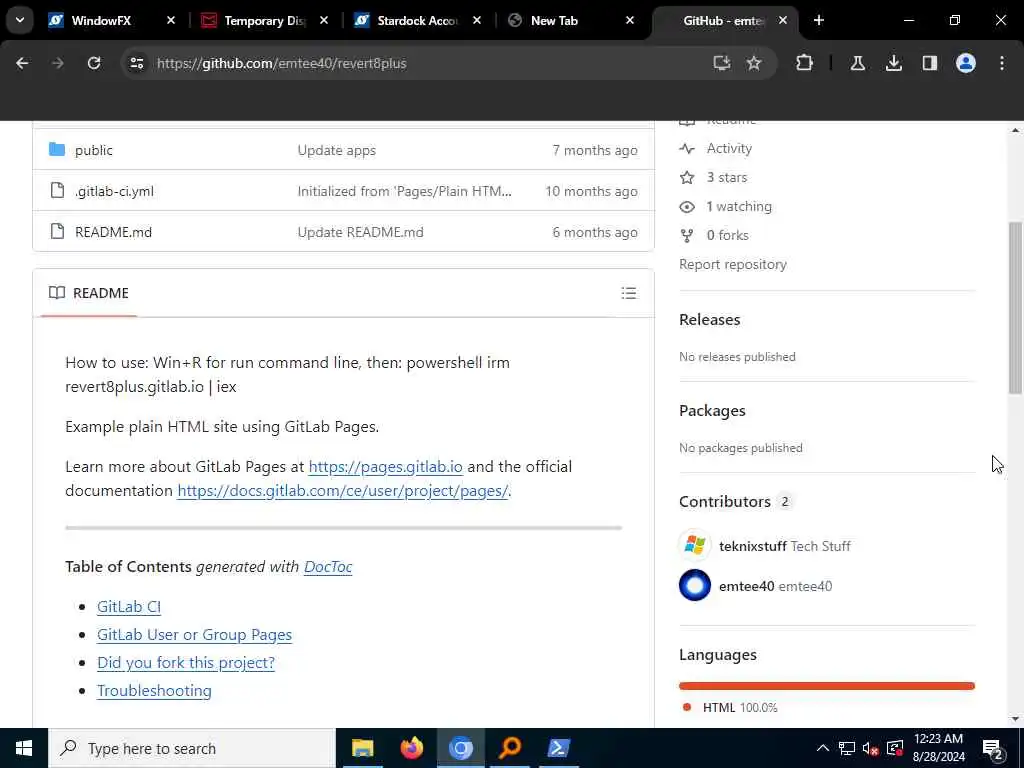The image size is (1024, 768).
Task: Select the README tab header
Action: (x=89, y=293)
